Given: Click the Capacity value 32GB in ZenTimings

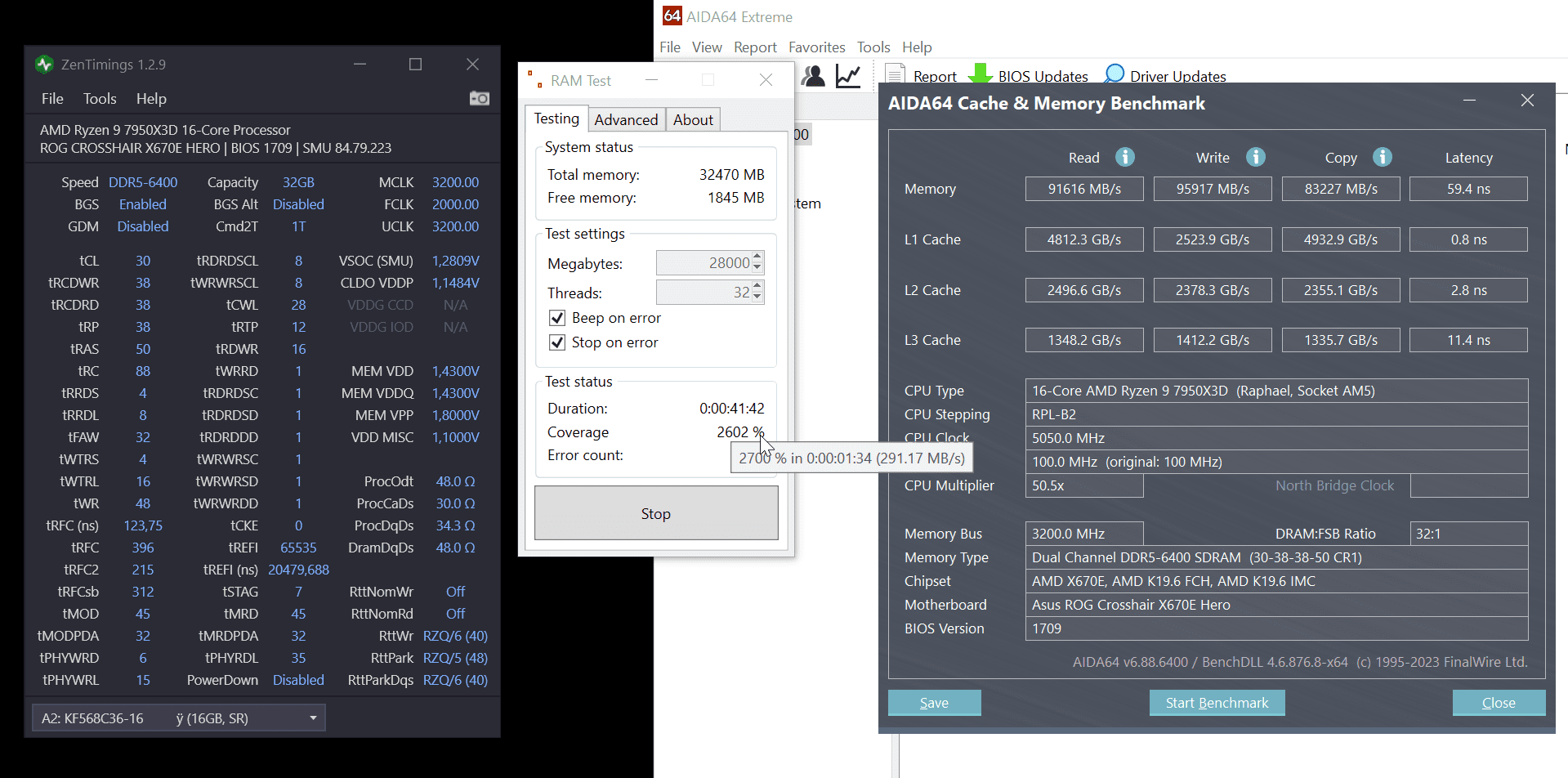Looking at the screenshot, I should (x=298, y=182).
